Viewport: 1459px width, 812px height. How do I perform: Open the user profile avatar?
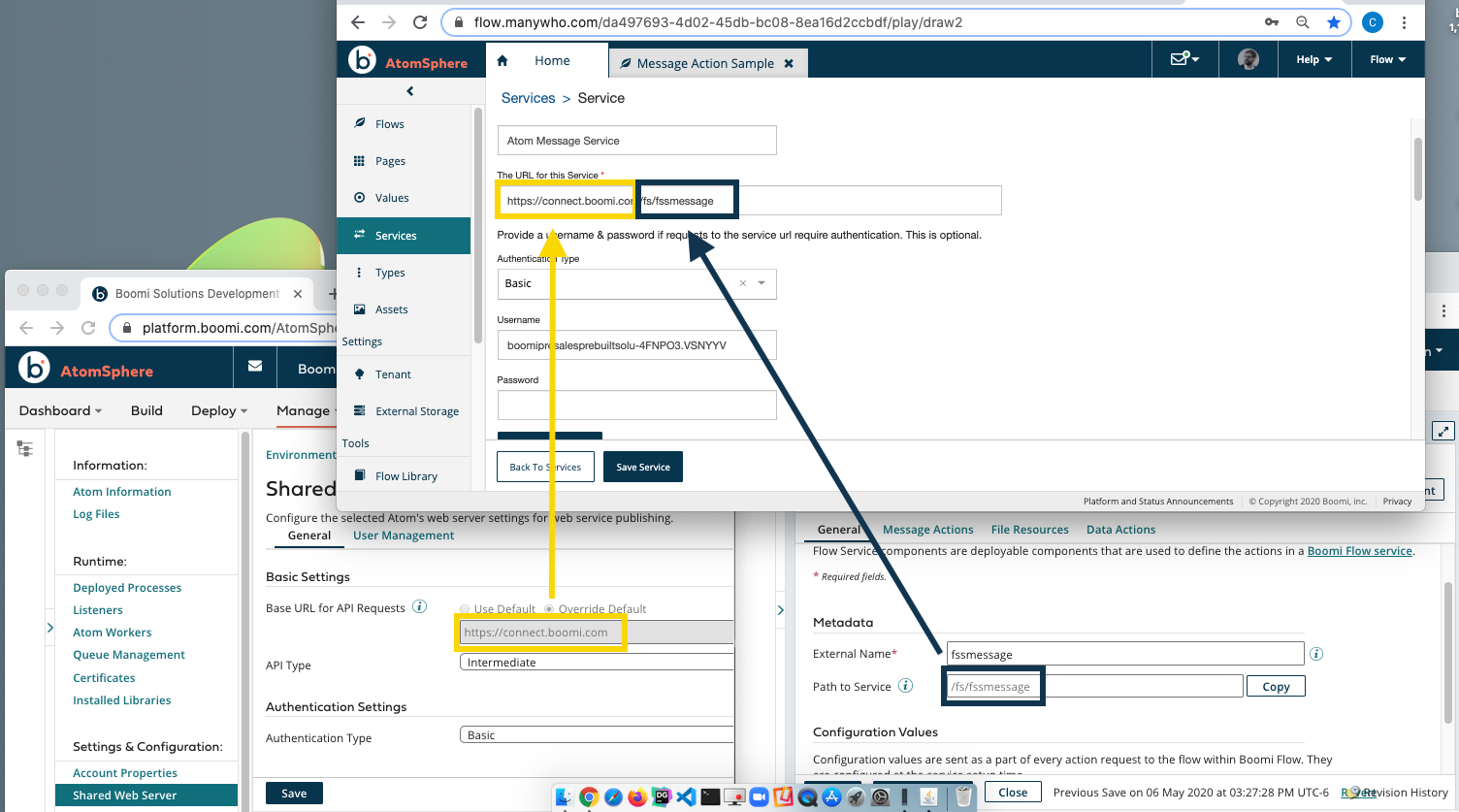click(1248, 59)
